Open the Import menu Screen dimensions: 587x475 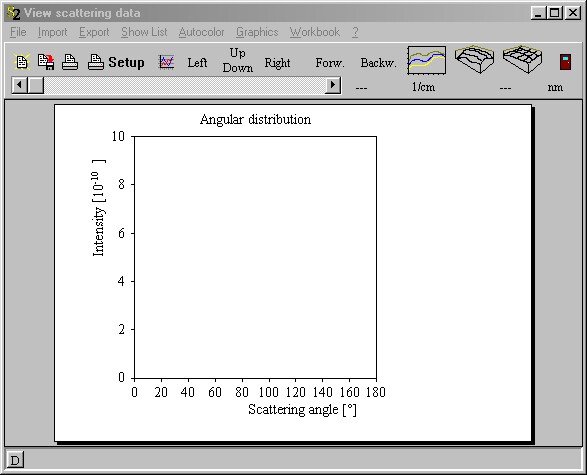pyautogui.click(x=52, y=32)
